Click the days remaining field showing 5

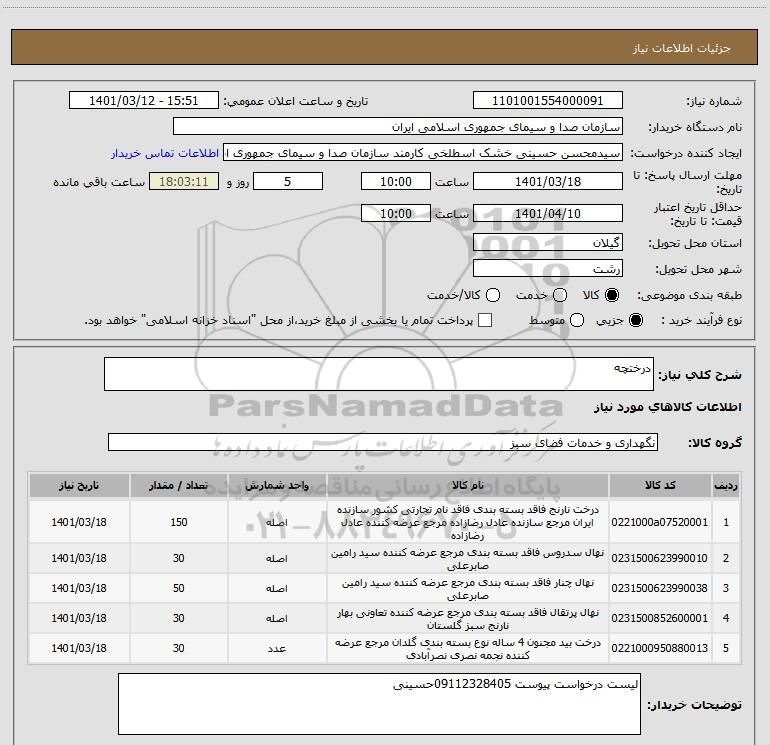(x=288, y=182)
